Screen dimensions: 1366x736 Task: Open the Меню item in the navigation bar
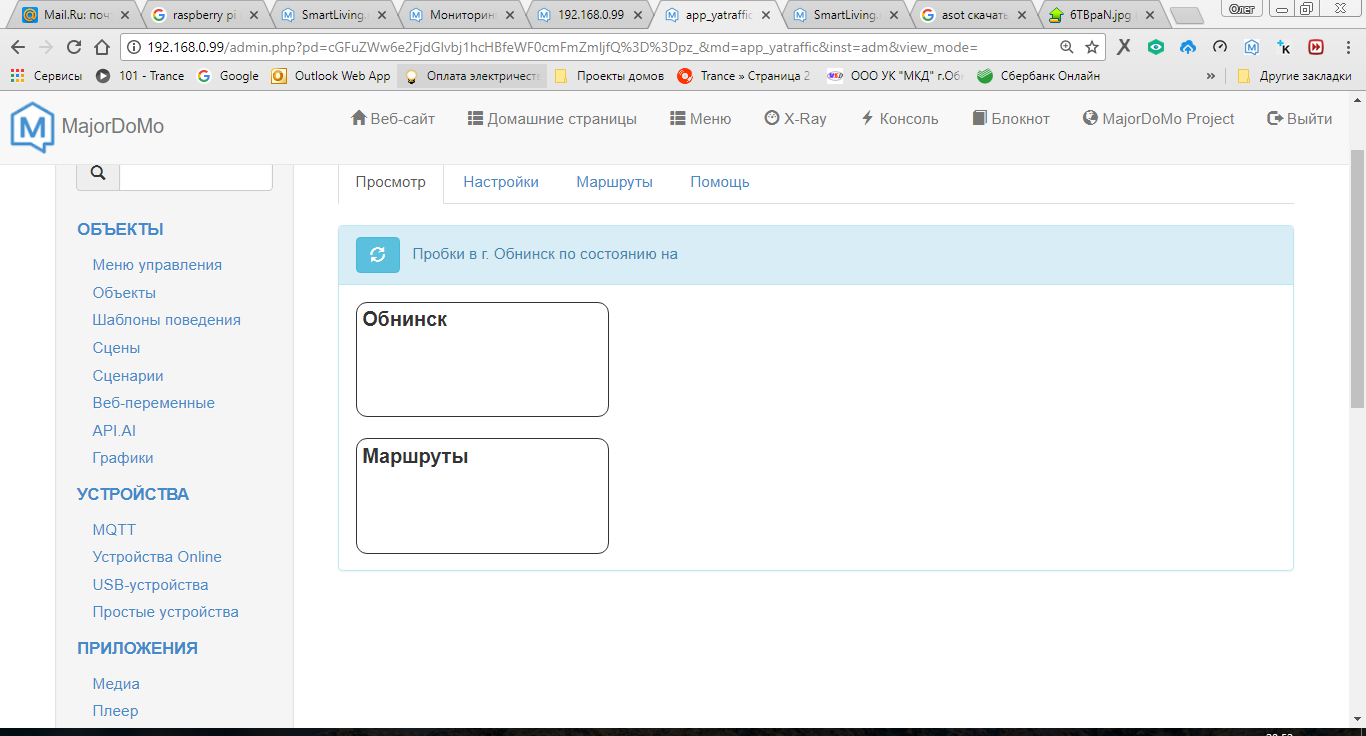(700, 117)
